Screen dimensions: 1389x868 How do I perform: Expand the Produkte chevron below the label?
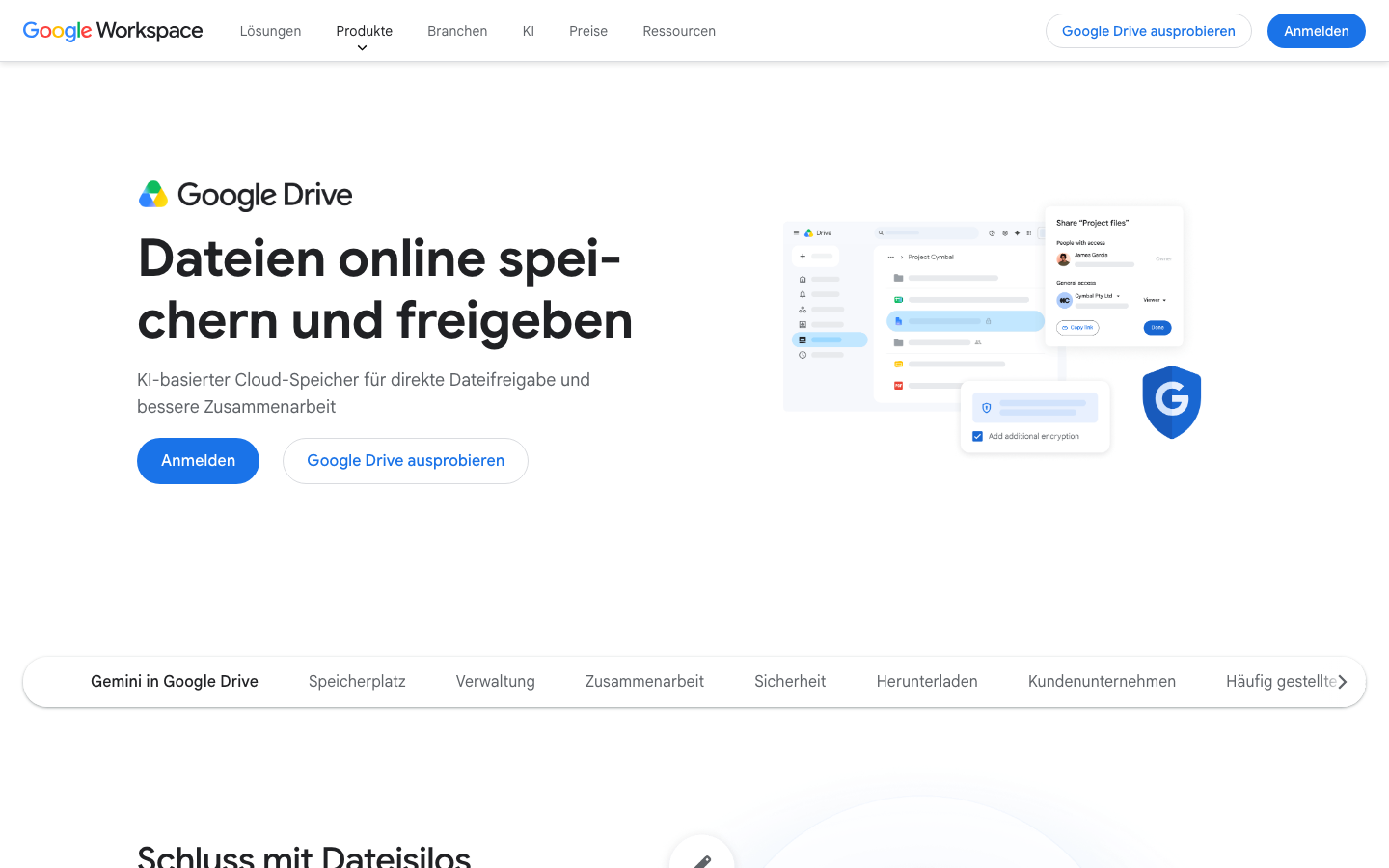363,48
